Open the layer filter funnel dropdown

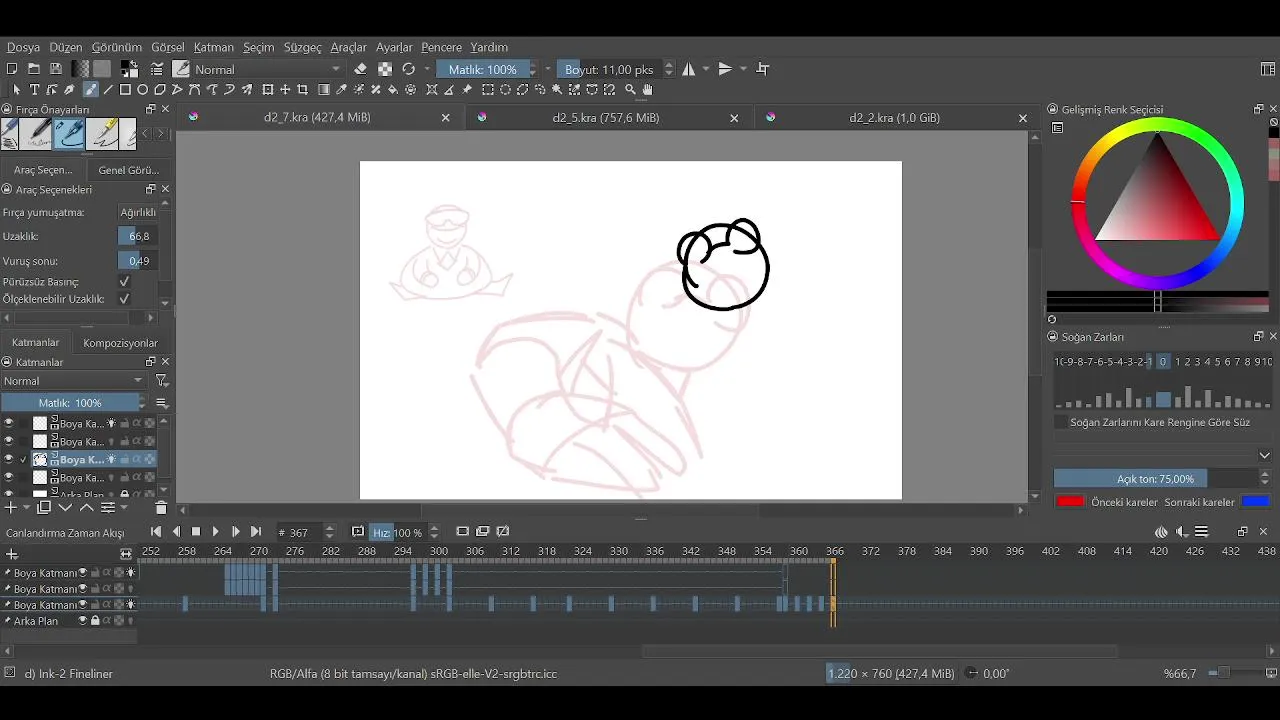(161, 381)
